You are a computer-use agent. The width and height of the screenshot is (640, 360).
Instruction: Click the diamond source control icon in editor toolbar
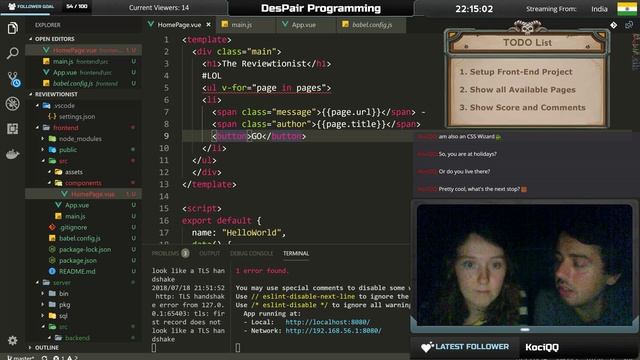613,25
